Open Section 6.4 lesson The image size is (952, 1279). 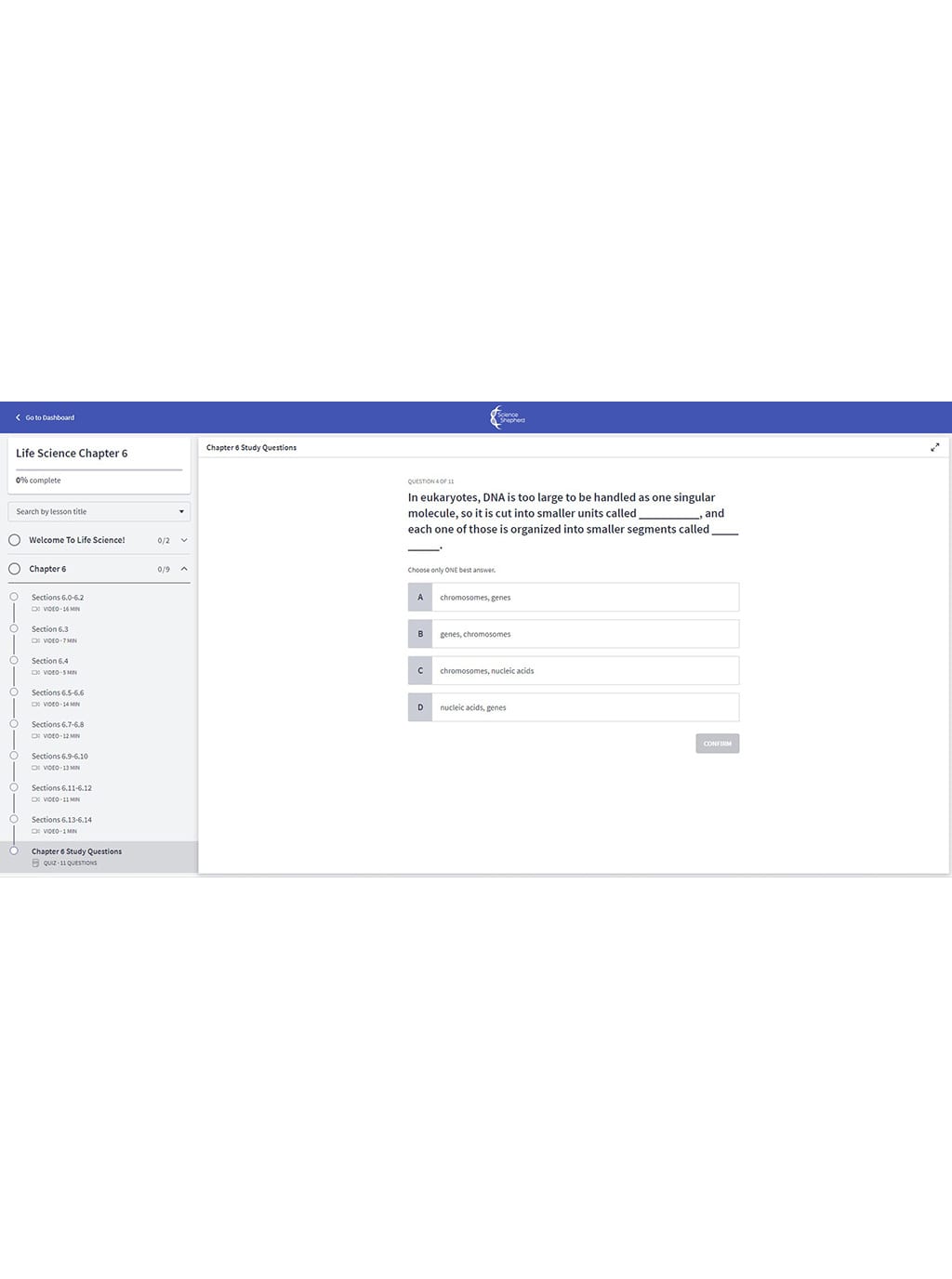click(50, 661)
